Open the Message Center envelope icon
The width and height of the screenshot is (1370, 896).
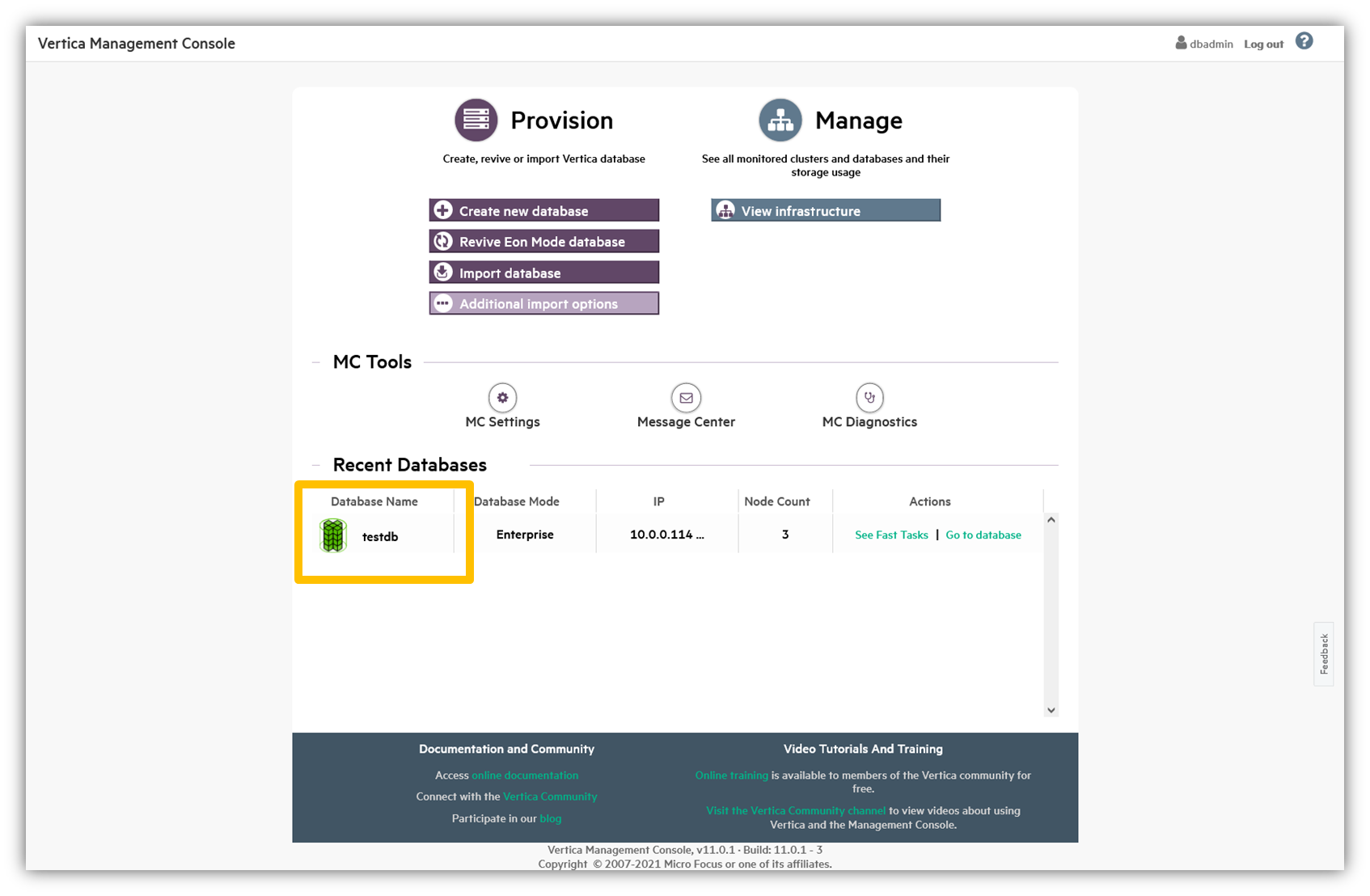point(686,398)
